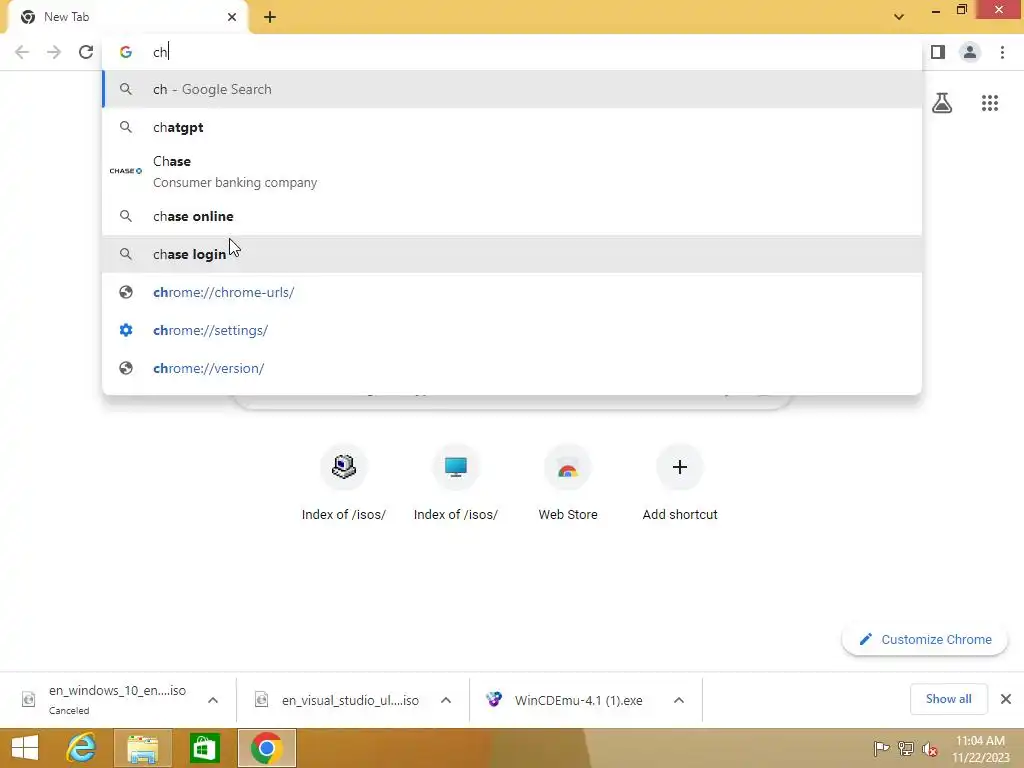1024x768 pixels.
Task: Choose the Chase consumer banking suggestion
Action: point(512,171)
